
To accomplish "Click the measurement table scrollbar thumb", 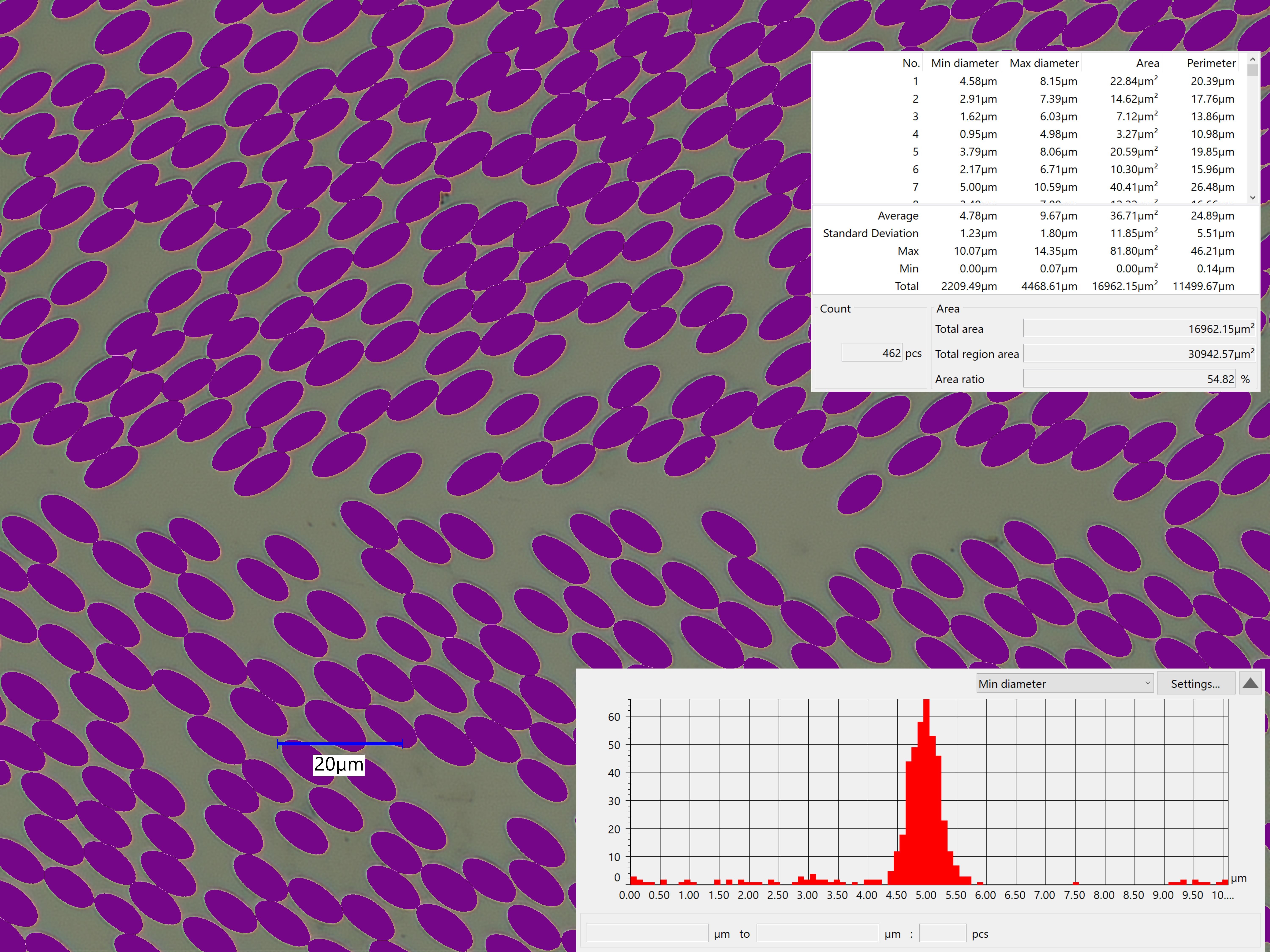I will point(1253,70).
